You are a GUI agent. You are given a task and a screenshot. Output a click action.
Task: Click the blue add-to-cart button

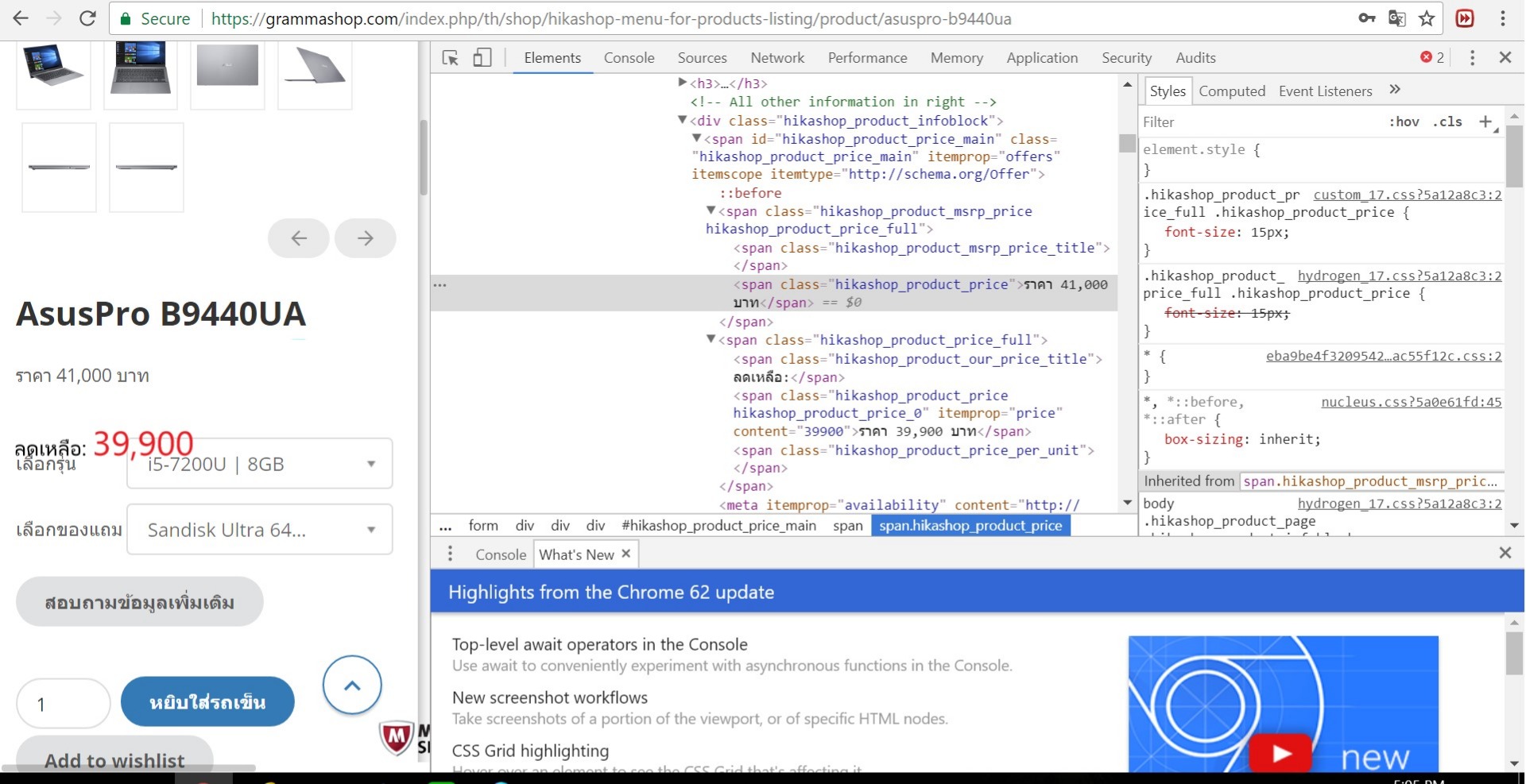(x=207, y=702)
